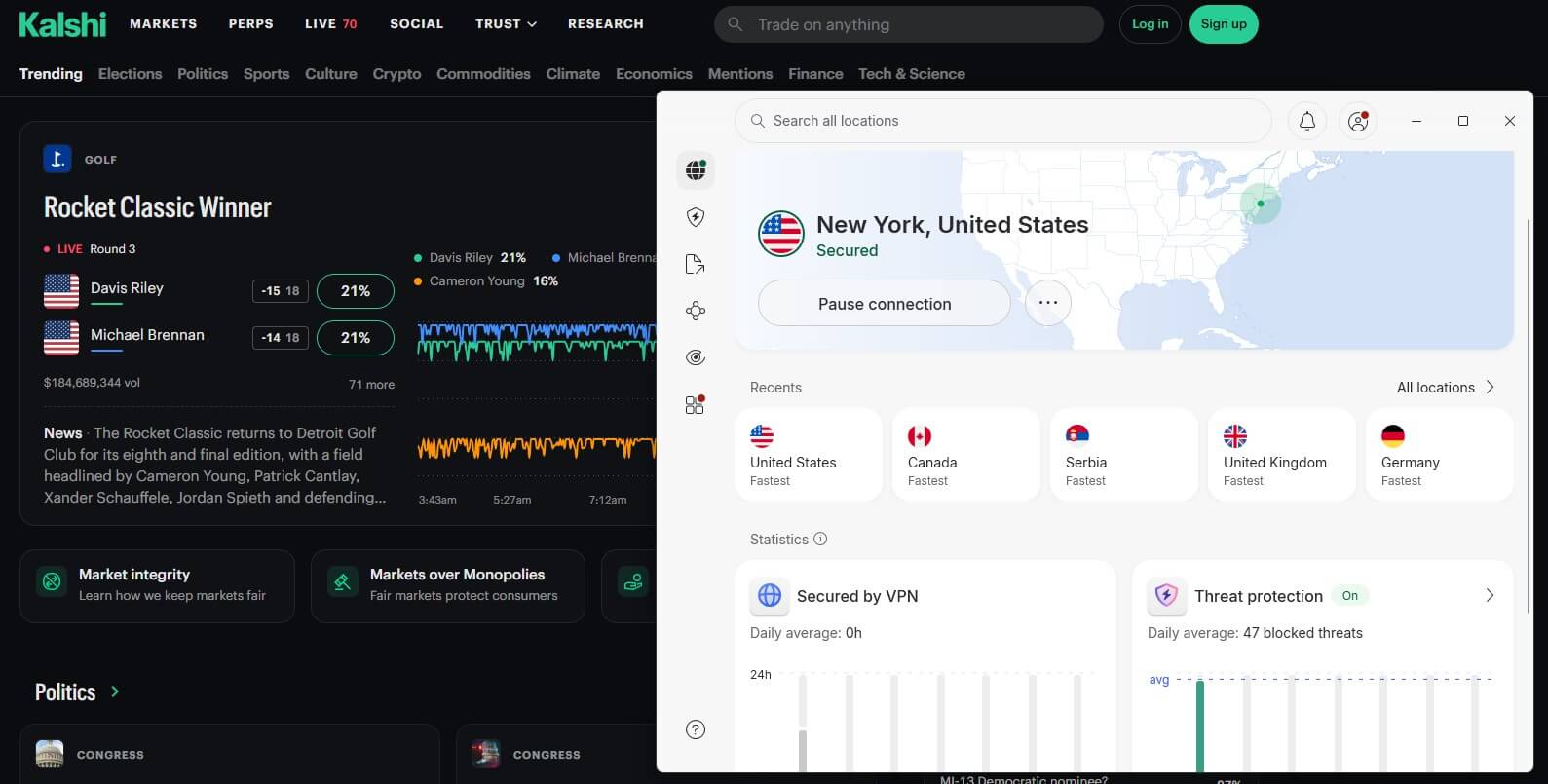Select Michael Brennan 21% odds button
Viewport: 1548px width, 784px height.
pos(355,338)
